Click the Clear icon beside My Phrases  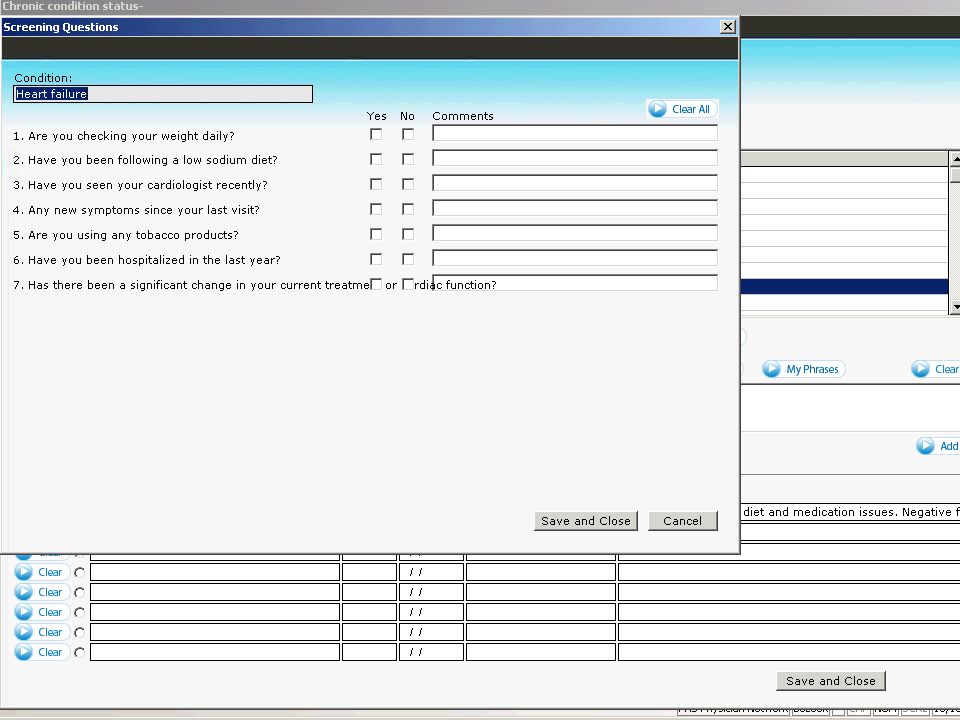[920, 369]
